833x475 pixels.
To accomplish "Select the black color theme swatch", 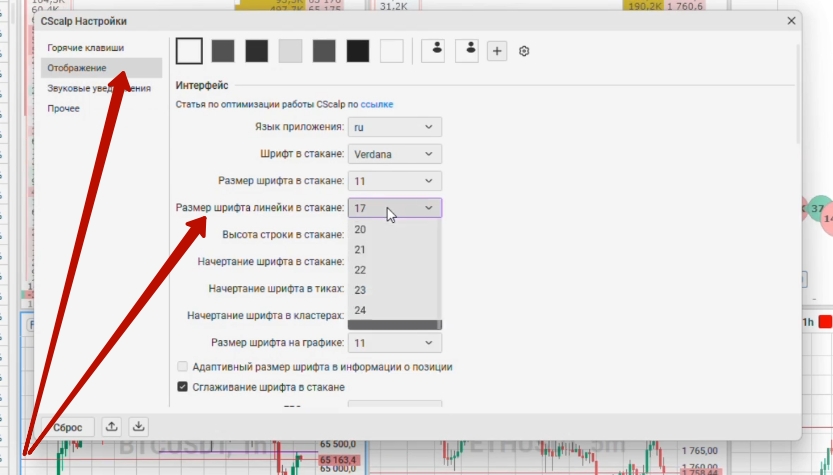I will (358, 51).
